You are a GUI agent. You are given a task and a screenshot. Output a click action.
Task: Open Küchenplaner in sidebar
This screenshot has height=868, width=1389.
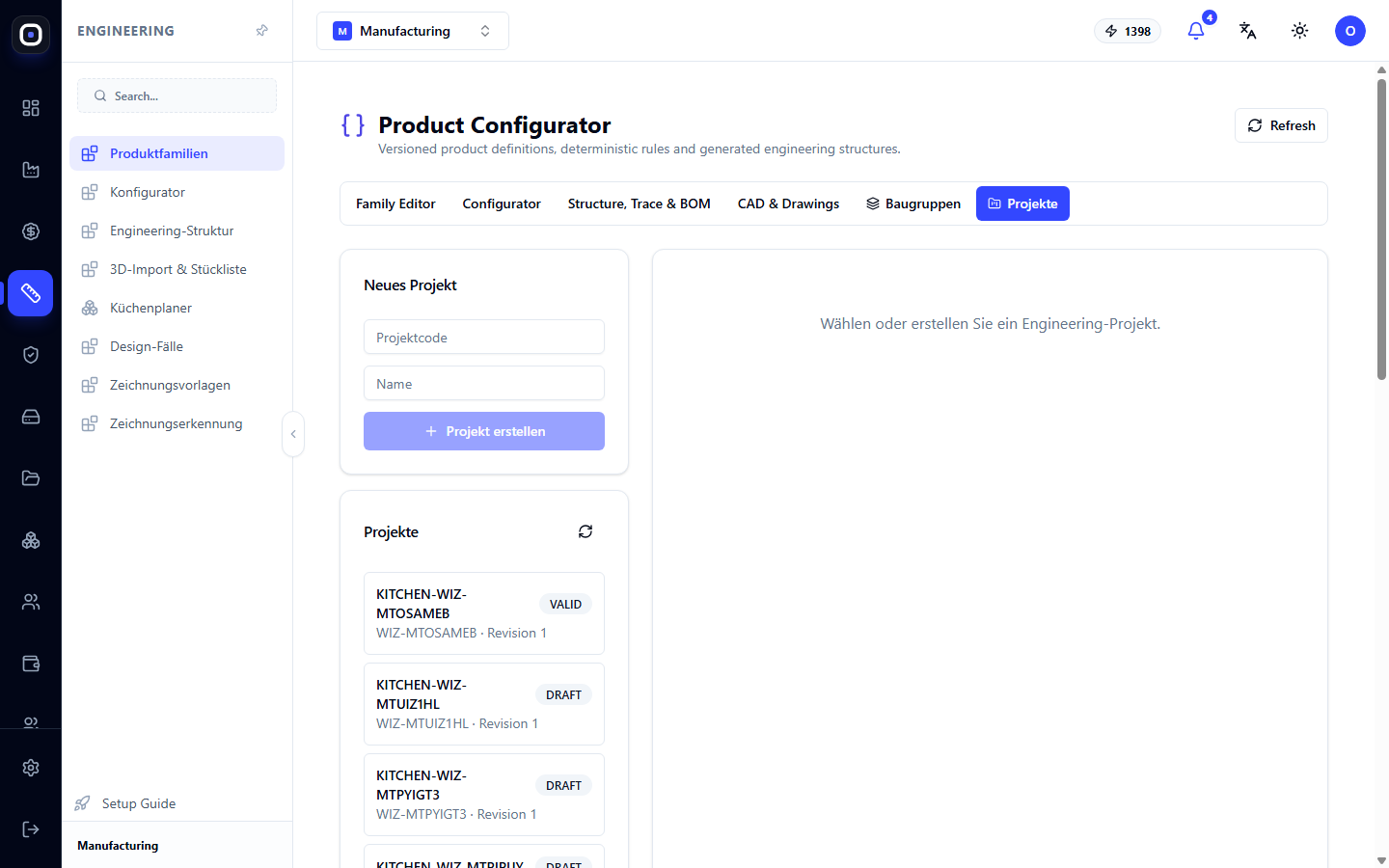(177, 308)
